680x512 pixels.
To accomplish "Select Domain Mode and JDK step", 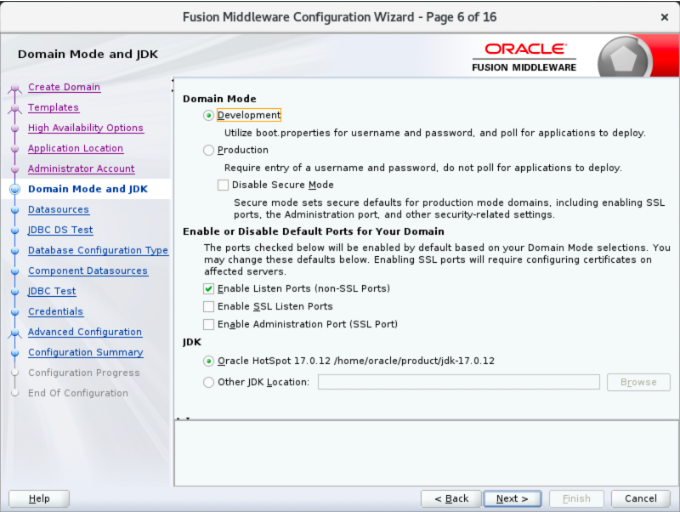I will click(88, 189).
